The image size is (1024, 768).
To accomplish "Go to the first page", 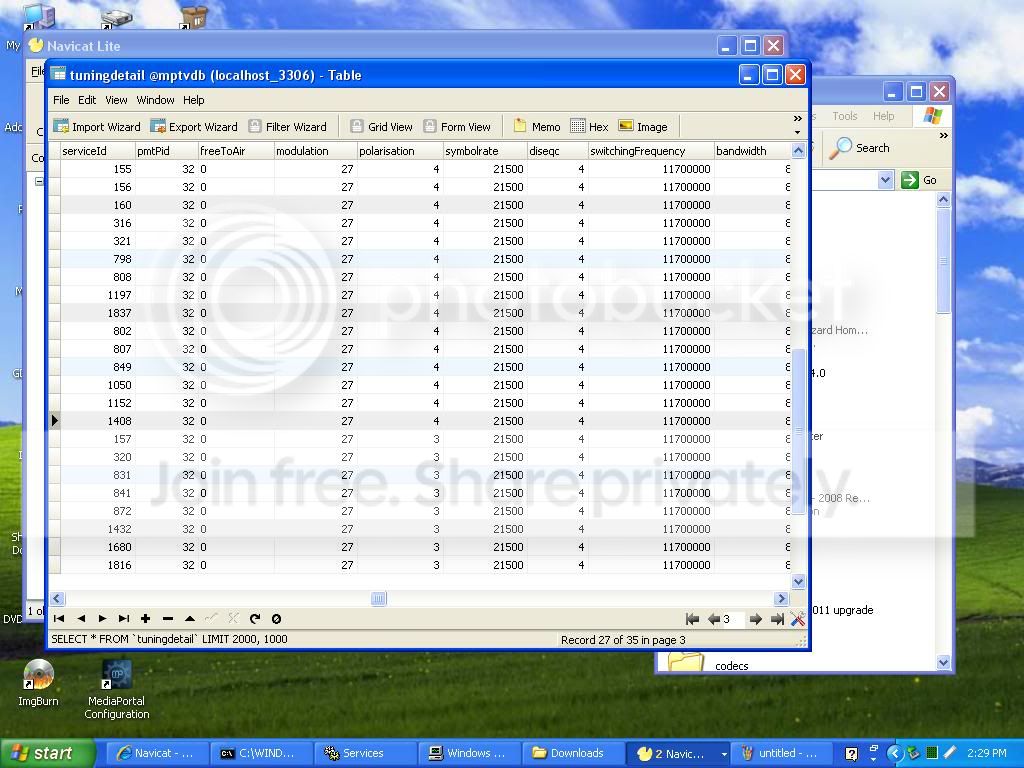I will click(692, 619).
